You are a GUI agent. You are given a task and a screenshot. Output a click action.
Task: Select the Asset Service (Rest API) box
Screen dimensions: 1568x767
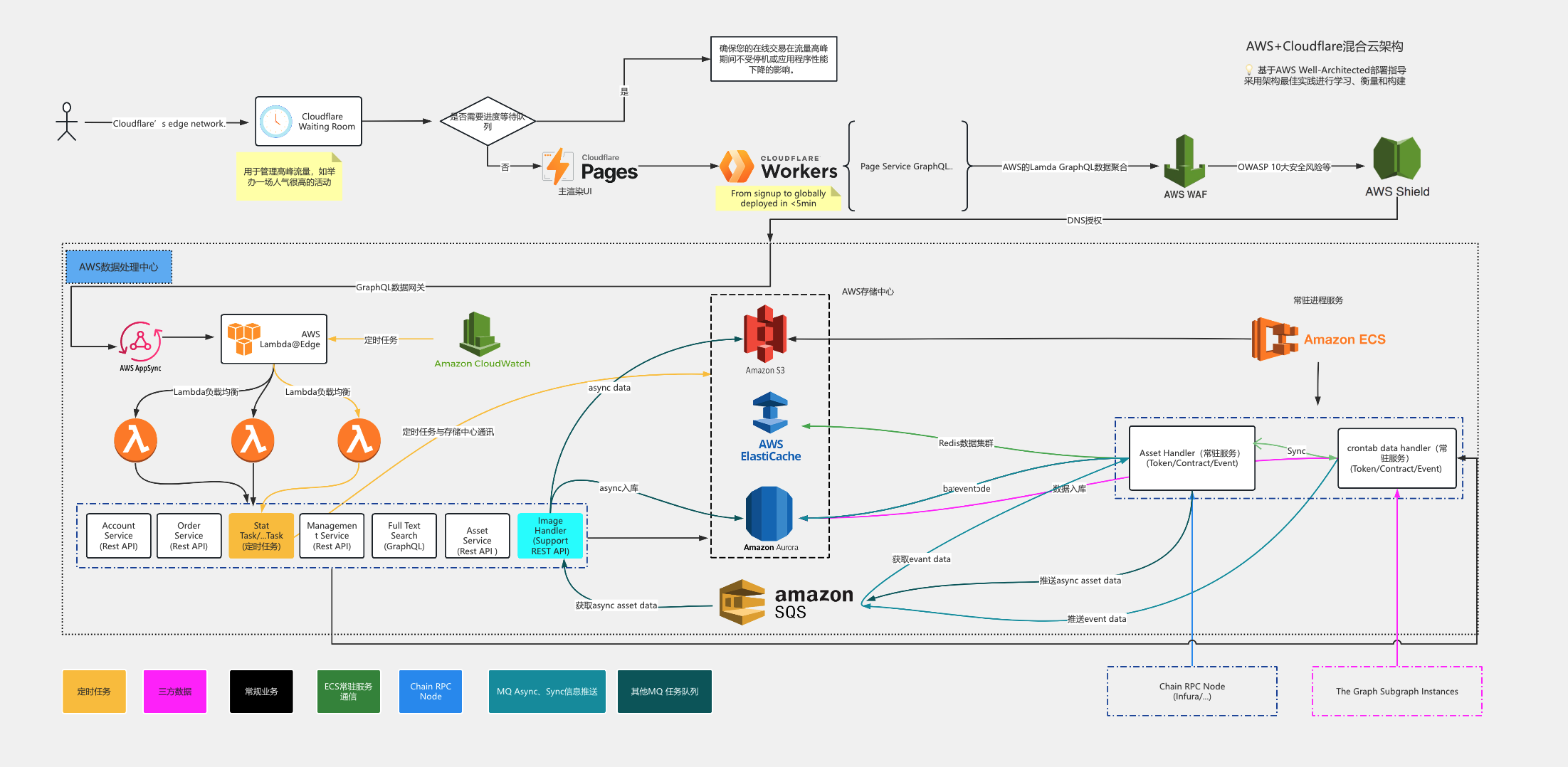click(x=477, y=536)
